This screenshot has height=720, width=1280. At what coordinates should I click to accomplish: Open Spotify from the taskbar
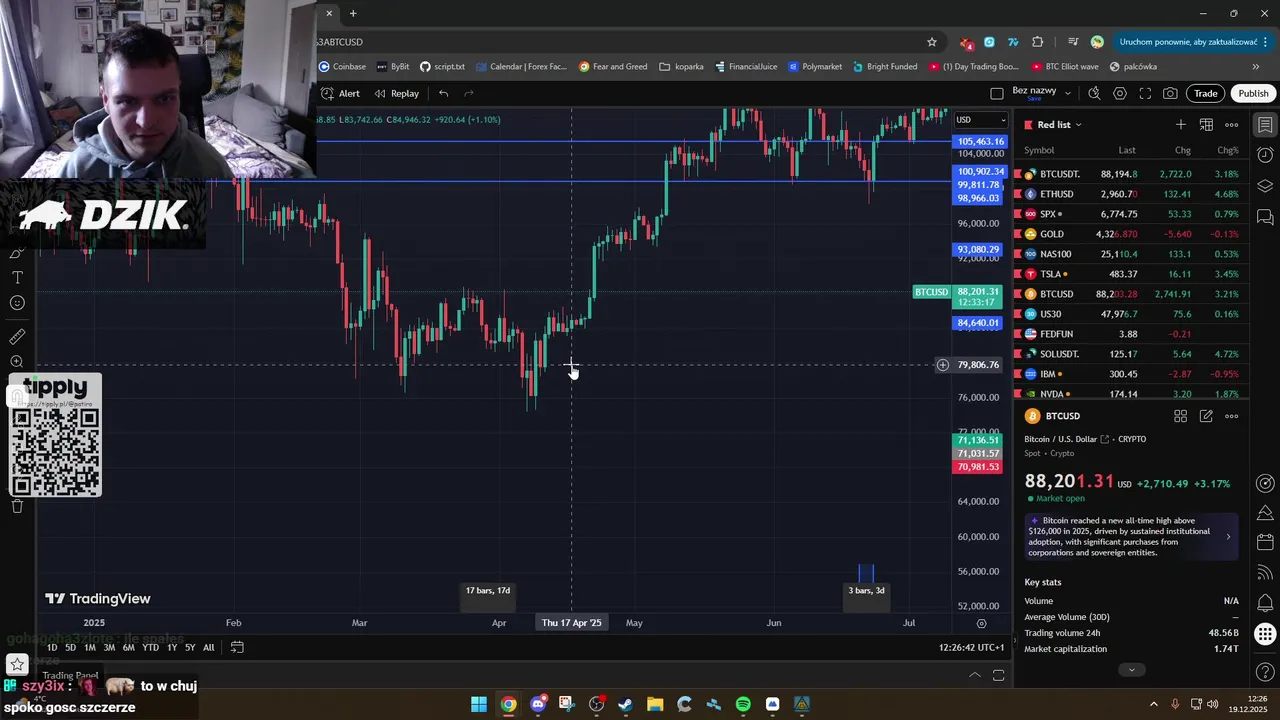pyautogui.click(x=743, y=705)
